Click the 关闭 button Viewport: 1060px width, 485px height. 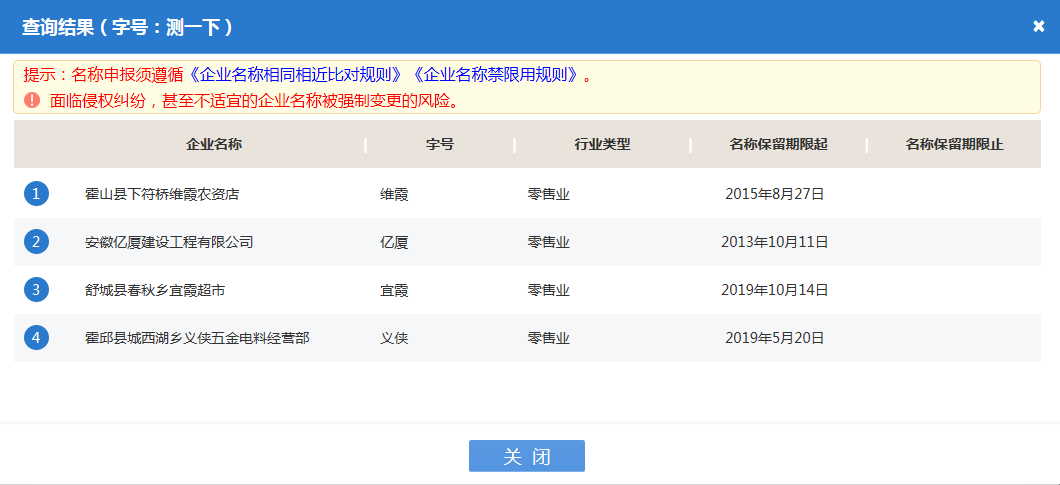click(526, 456)
